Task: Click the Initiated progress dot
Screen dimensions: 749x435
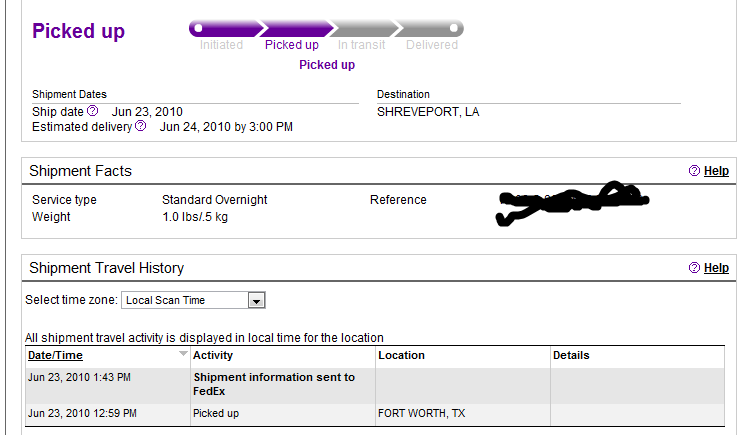Action: tap(198, 28)
